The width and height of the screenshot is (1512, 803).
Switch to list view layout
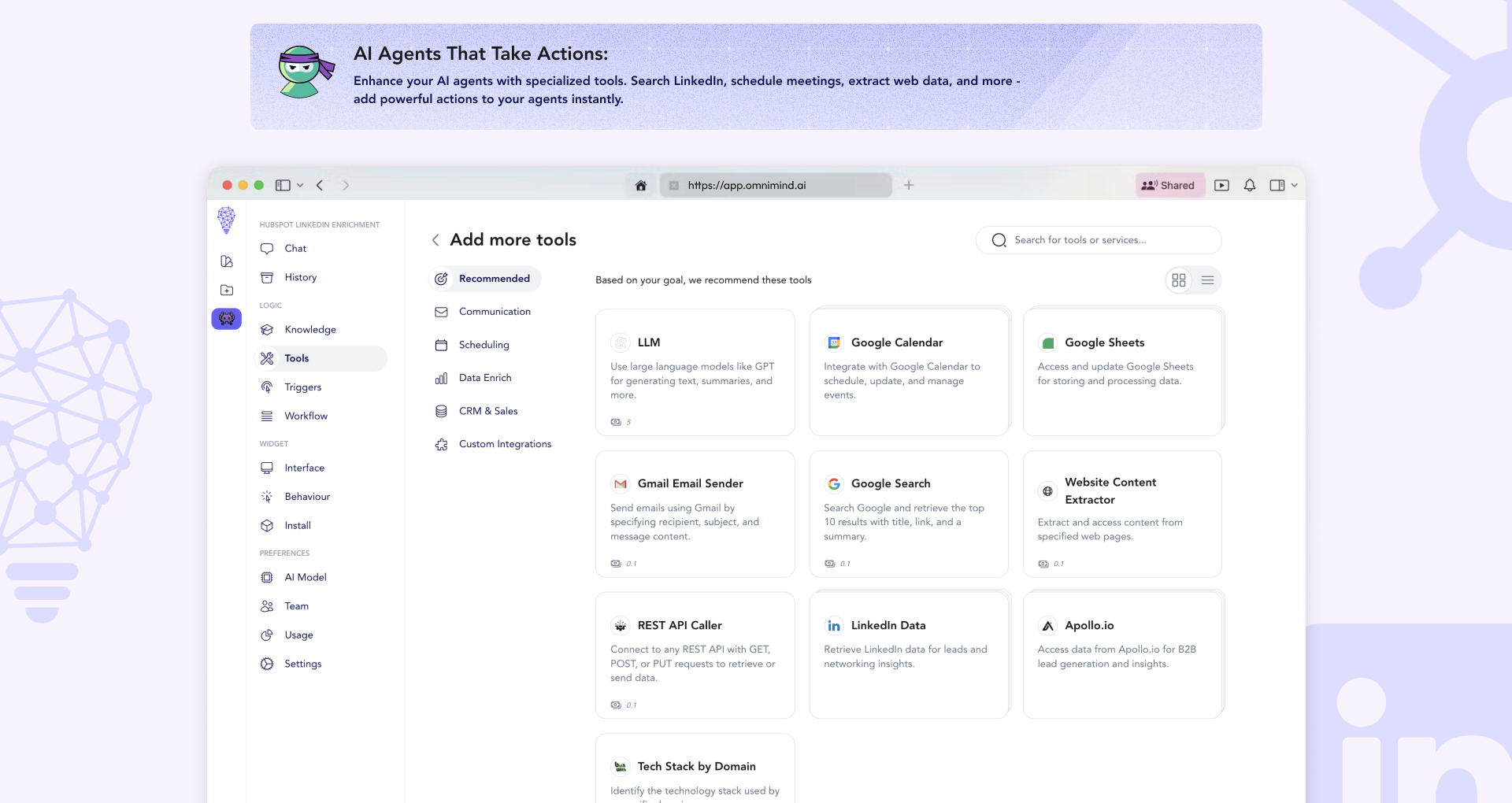(1207, 280)
